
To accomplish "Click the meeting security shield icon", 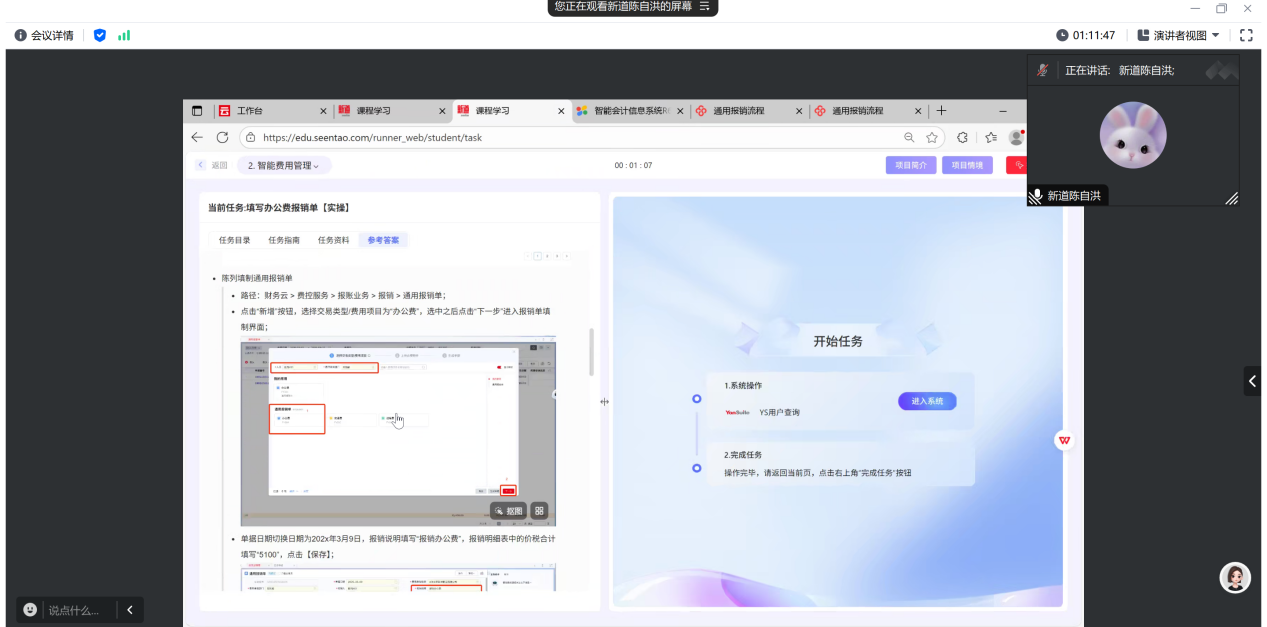I will pos(100,35).
